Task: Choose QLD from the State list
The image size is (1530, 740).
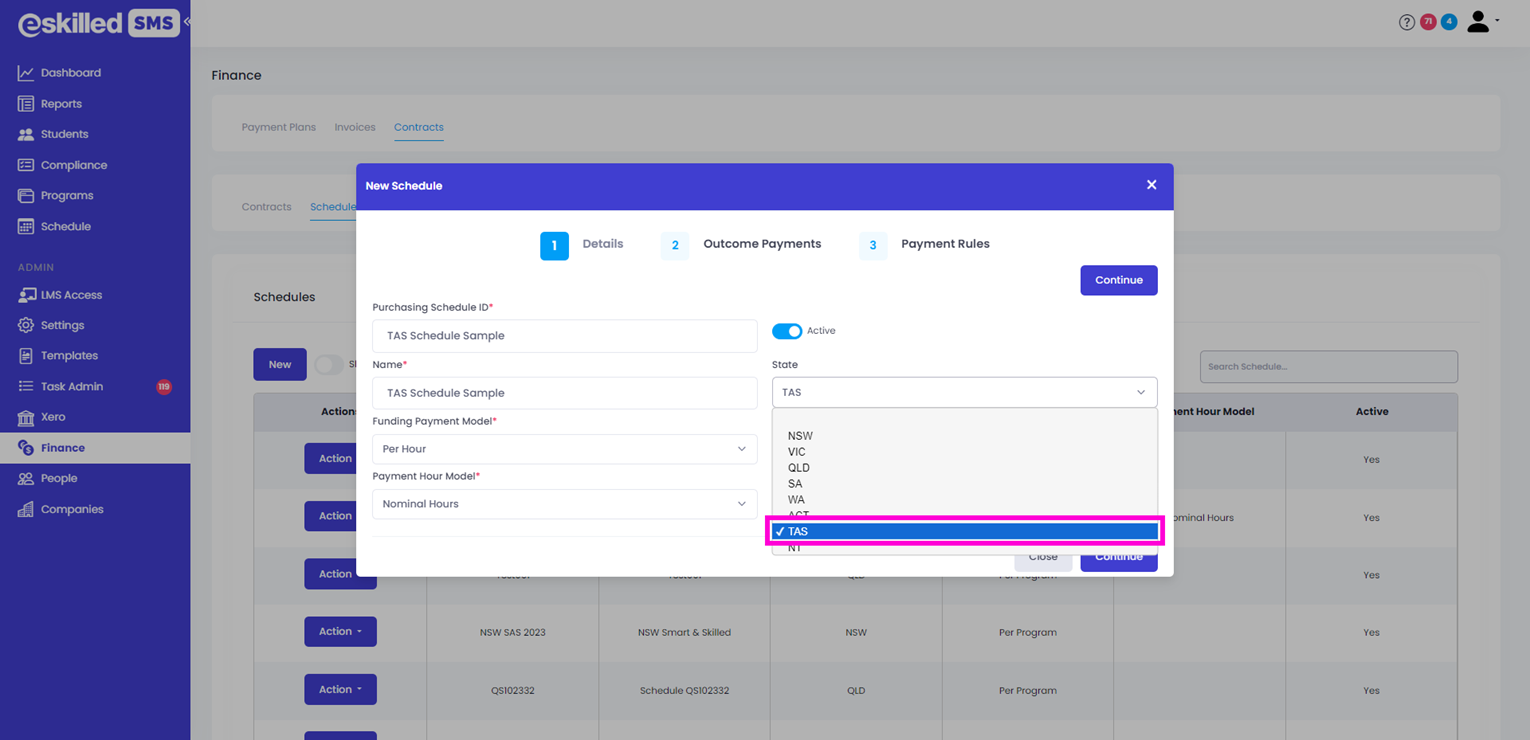Action: click(965, 468)
